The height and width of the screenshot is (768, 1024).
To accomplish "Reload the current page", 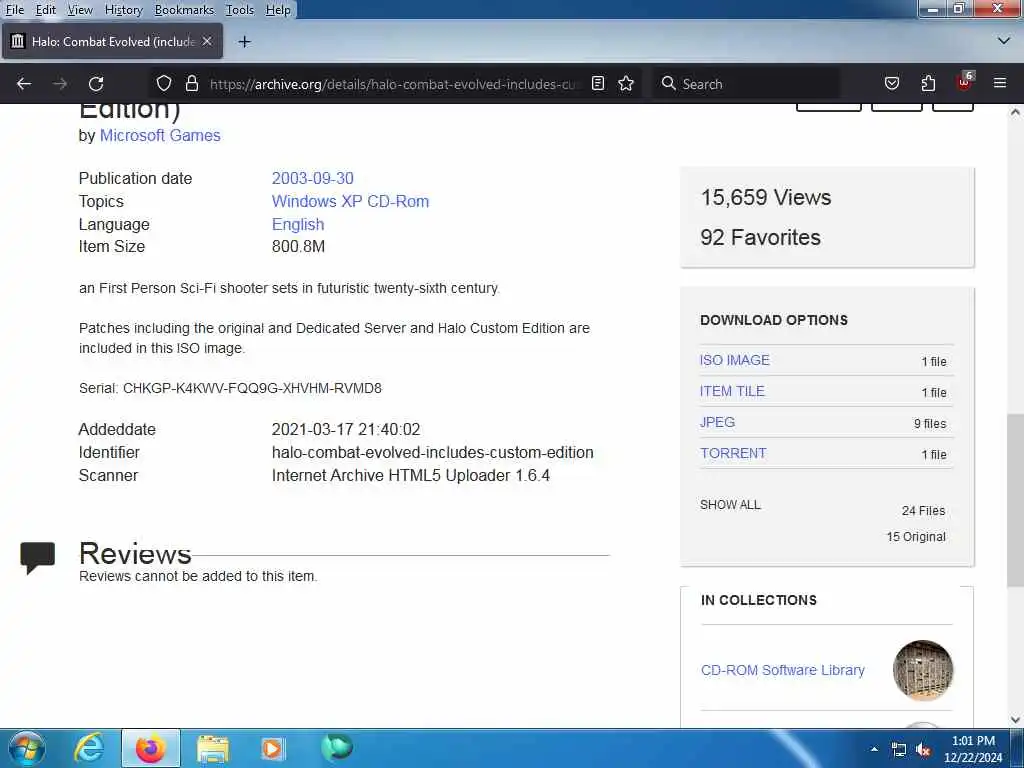I will pyautogui.click(x=96, y=84).
